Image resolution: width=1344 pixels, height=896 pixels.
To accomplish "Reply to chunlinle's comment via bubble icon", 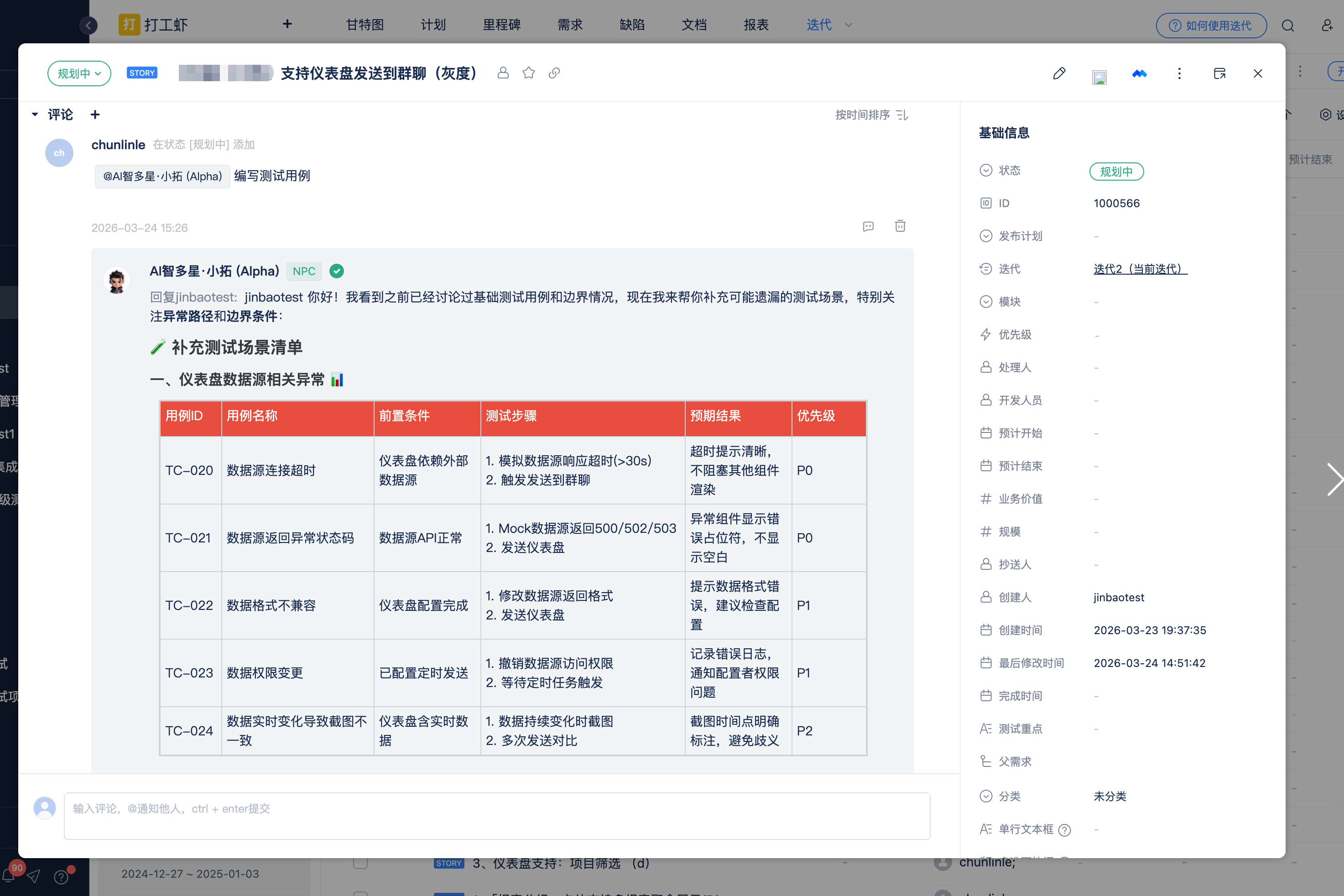I will tap(868, 226).
